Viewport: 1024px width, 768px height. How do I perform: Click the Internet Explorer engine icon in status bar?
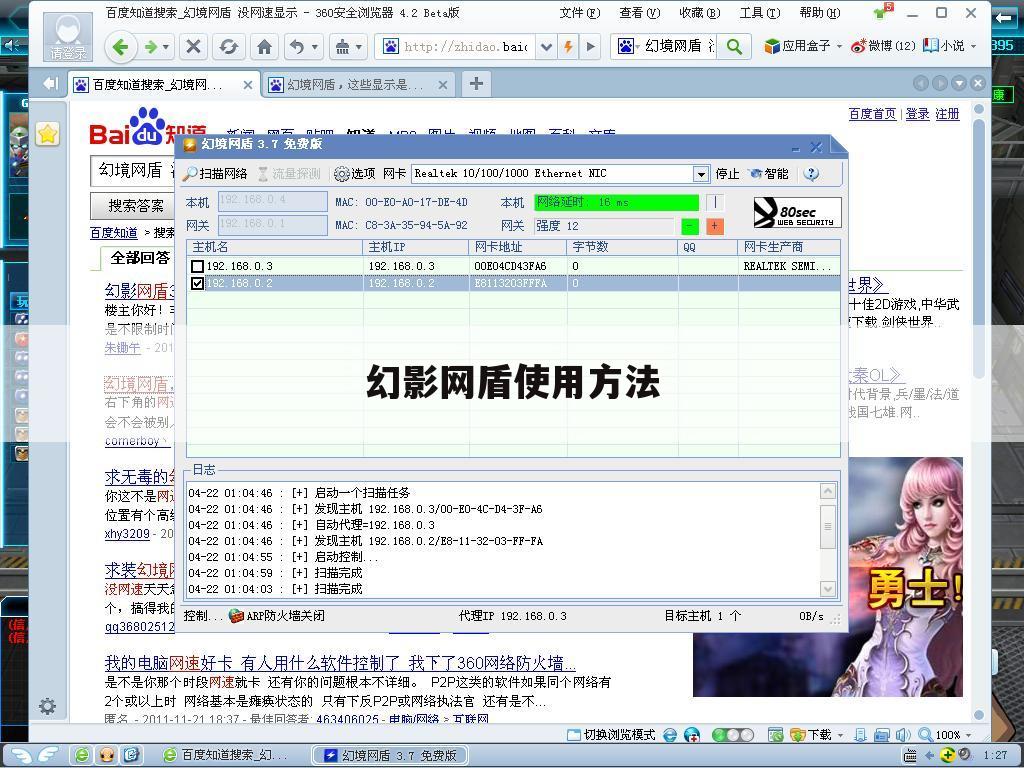point(670,735)
